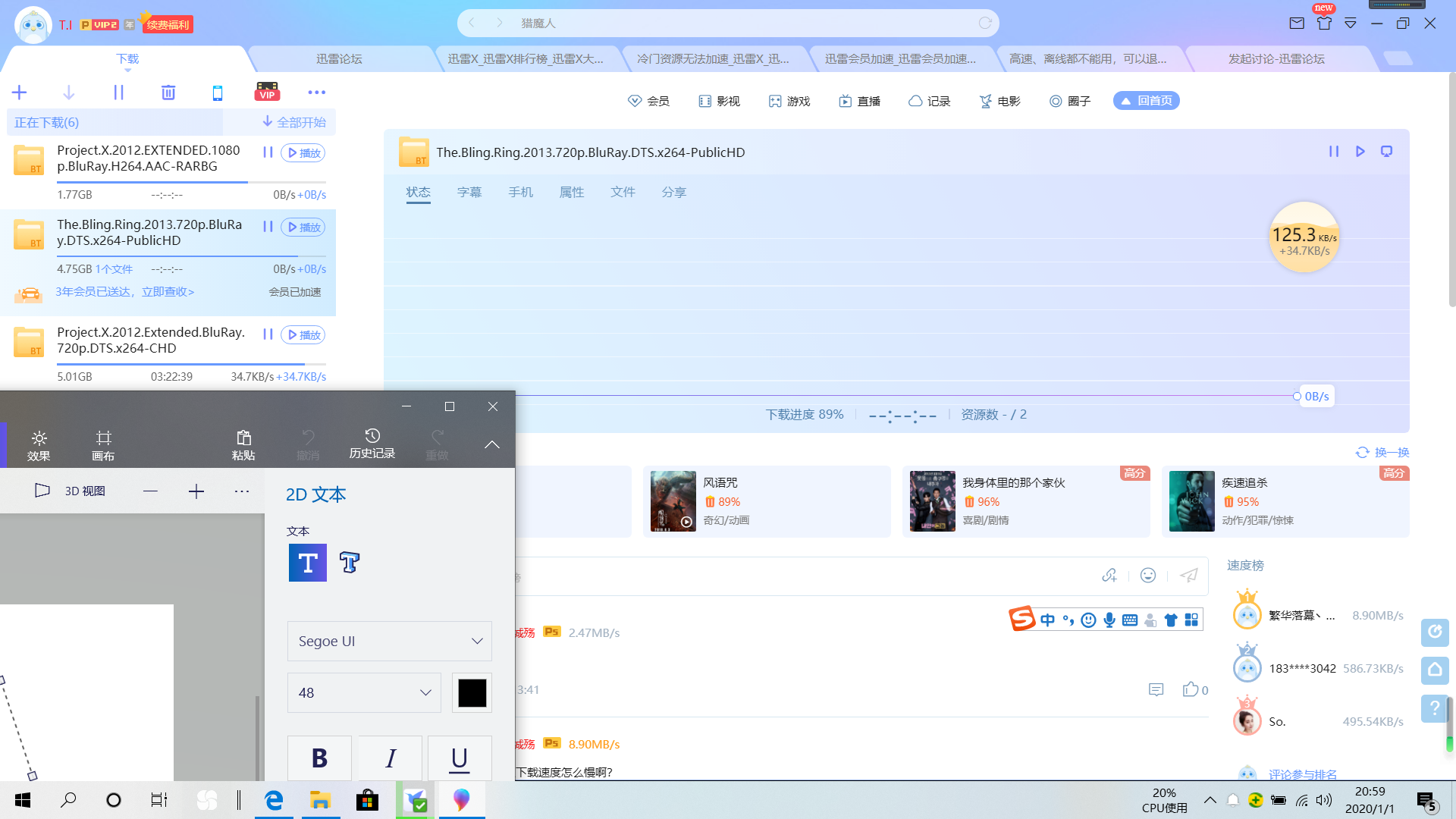Collapse the Paint 3D ribbon chevron
This screenshot has width=1456, height=819.
click(x=492, y=445)
